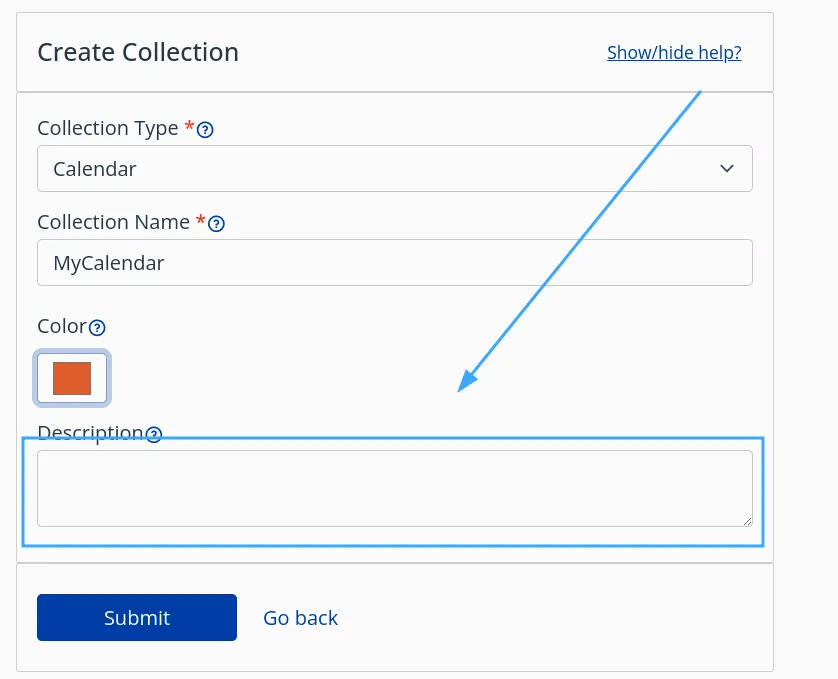
Task: Click the Collection Name question mark icon
Action: pos(217,223)
